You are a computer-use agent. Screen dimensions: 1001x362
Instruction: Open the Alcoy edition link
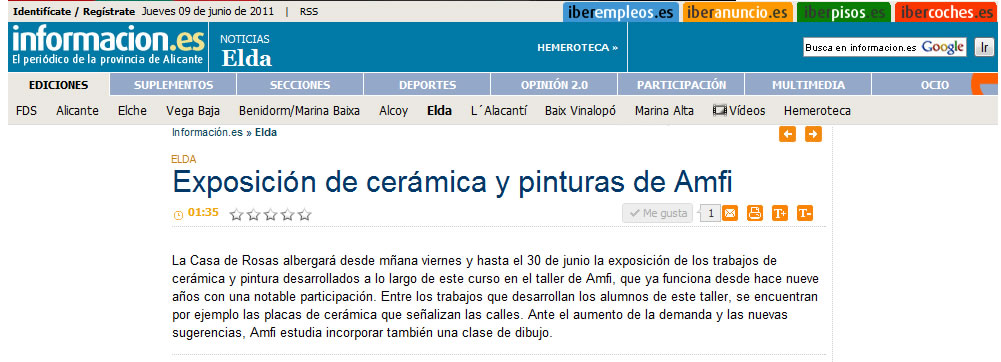tap(393, 111)
